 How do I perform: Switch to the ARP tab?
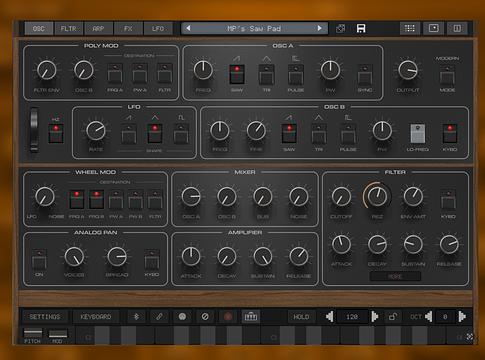pos(98,29)
